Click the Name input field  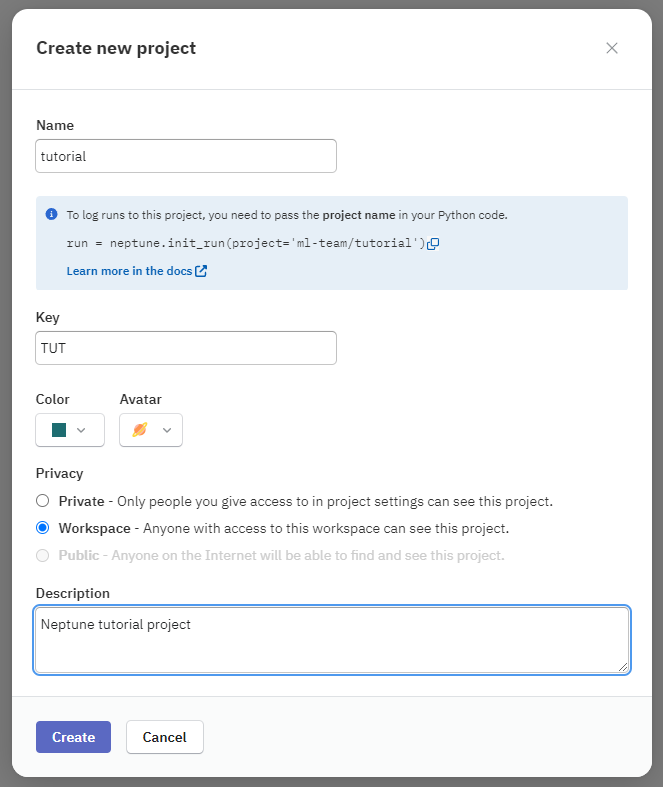[186, 156]
